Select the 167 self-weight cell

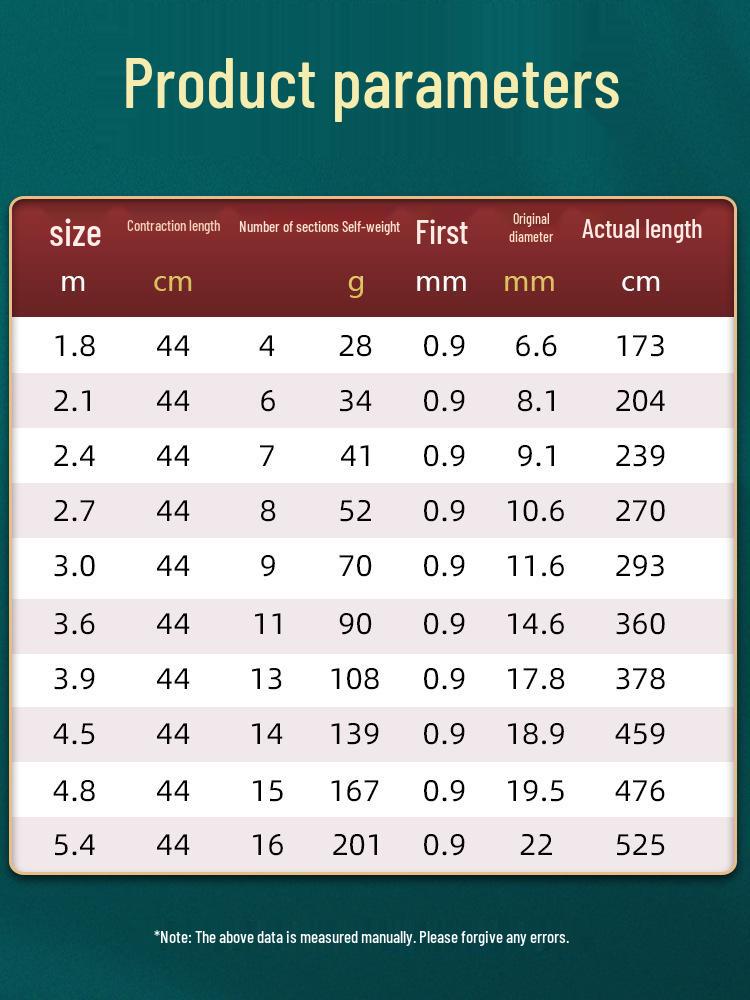pos(355,791)
